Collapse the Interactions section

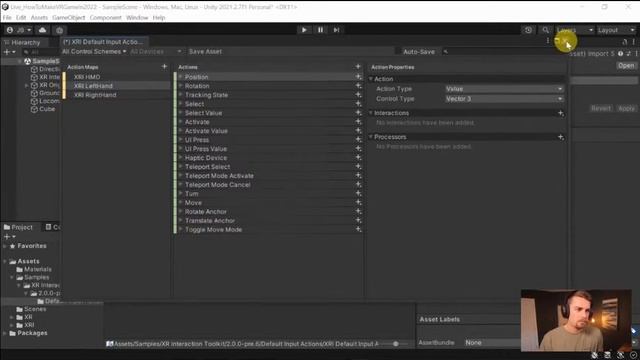(371, 113)
